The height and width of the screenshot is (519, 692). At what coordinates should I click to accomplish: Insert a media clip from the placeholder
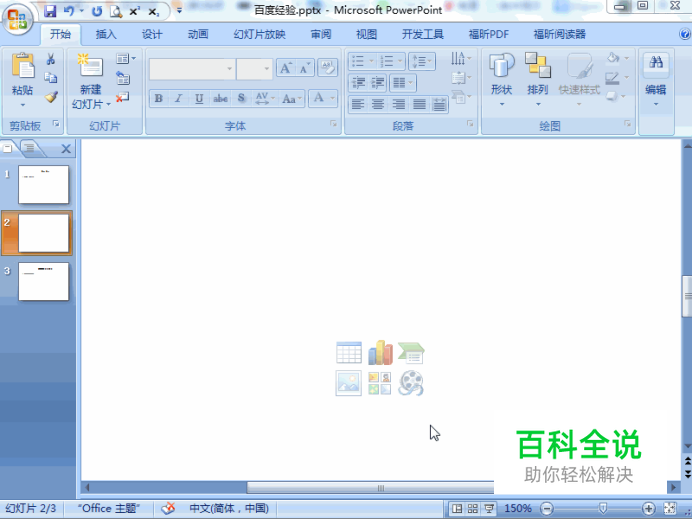click(411, 383)
